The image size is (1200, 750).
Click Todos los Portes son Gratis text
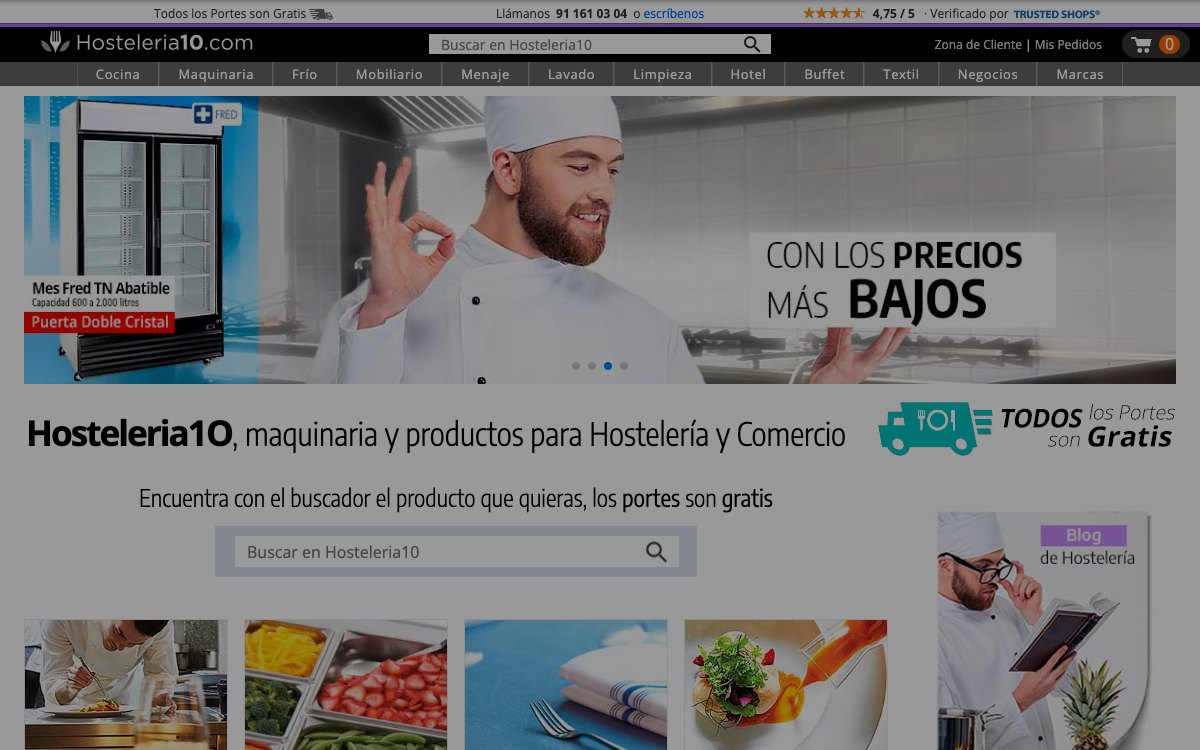230,14
